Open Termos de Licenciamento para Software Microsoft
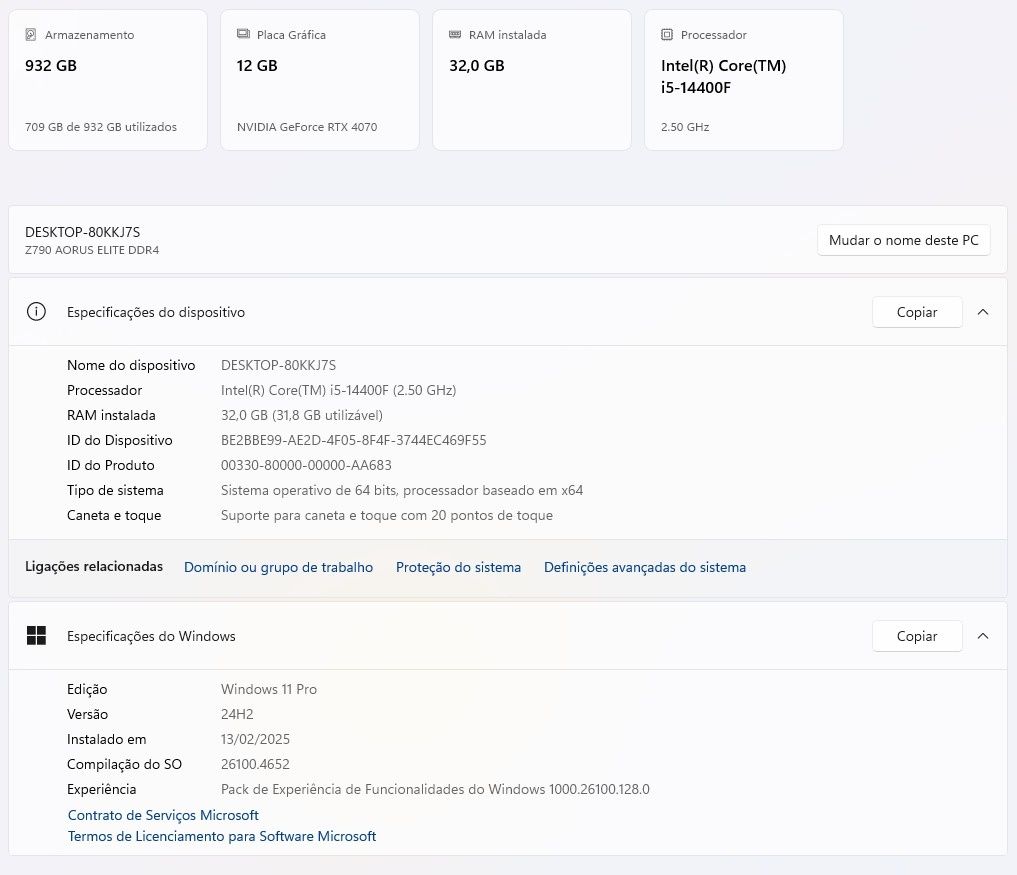 pos(222,836)
